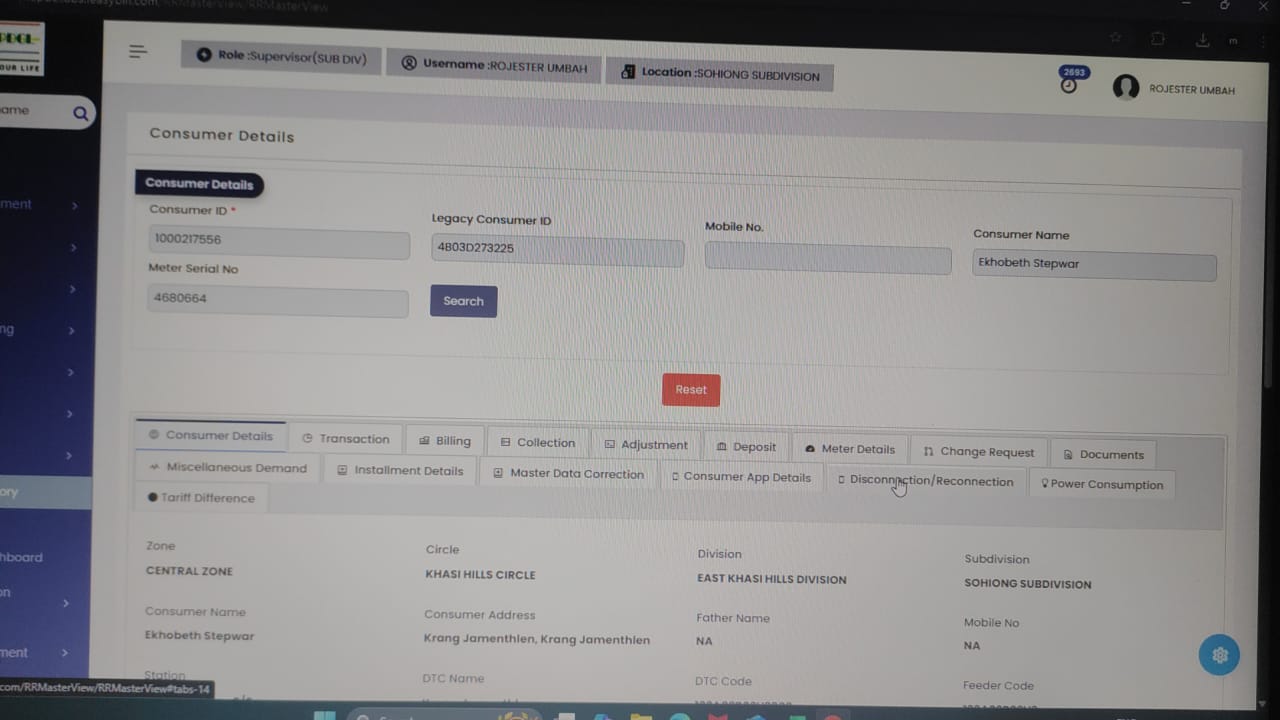
Task: Click the Consumer Name input field
Action: 1095,265
